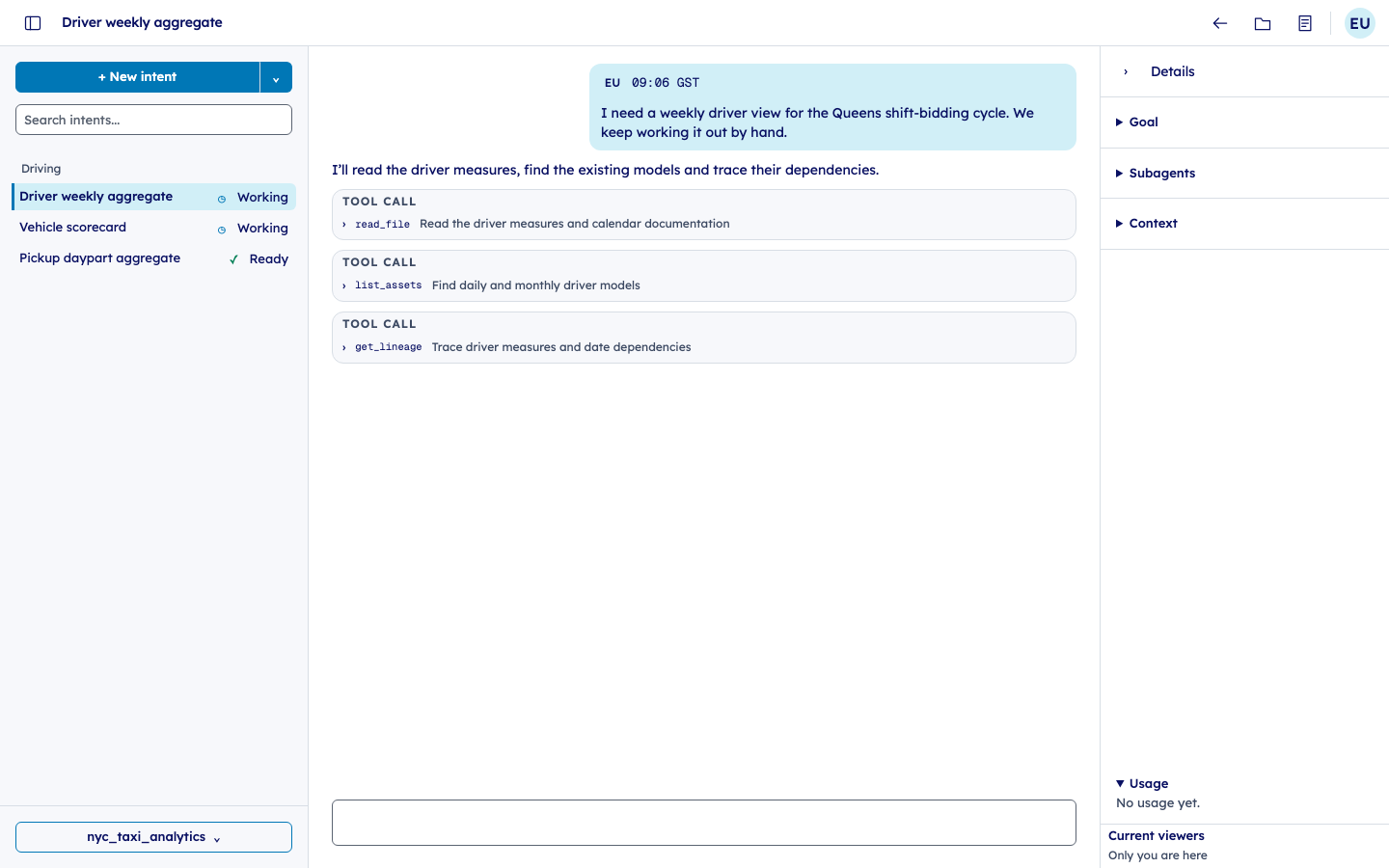The width and height of the screenshot is (1389, 868).
Task: Select the Pickup daypart aggregate intent
Action: coord(153,258)
